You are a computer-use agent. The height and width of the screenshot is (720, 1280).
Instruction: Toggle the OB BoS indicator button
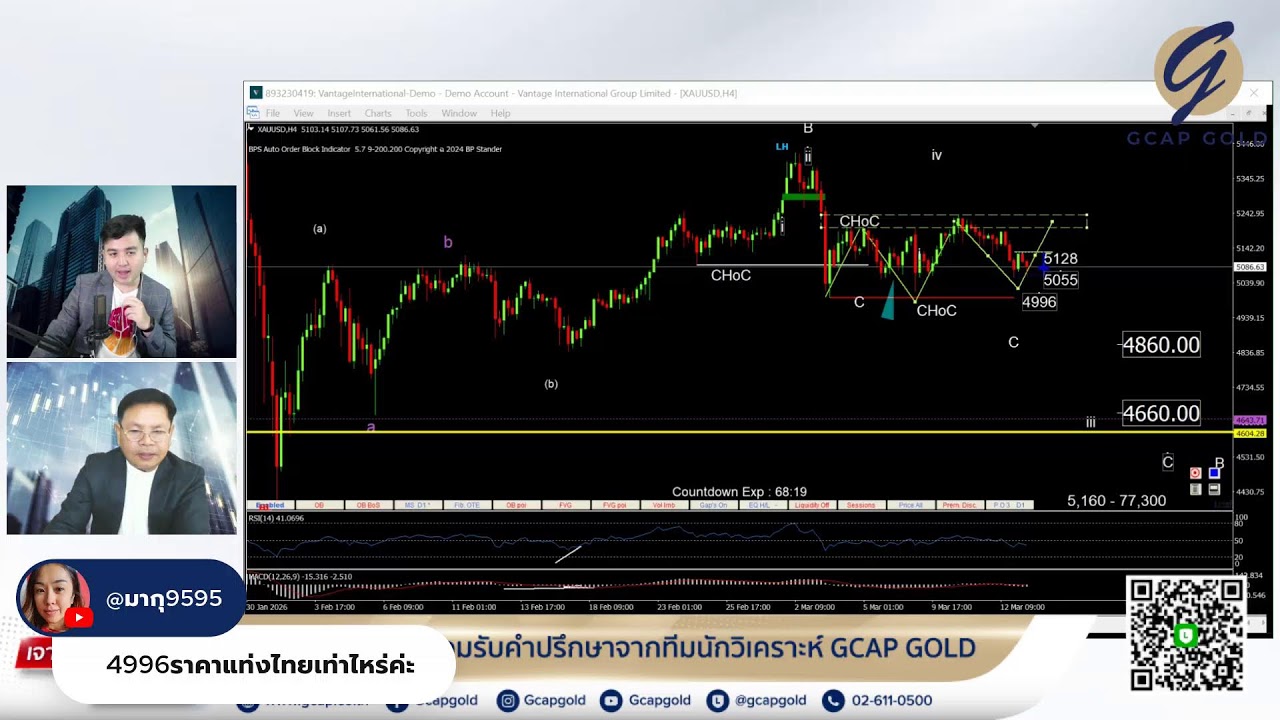point(369,505)
